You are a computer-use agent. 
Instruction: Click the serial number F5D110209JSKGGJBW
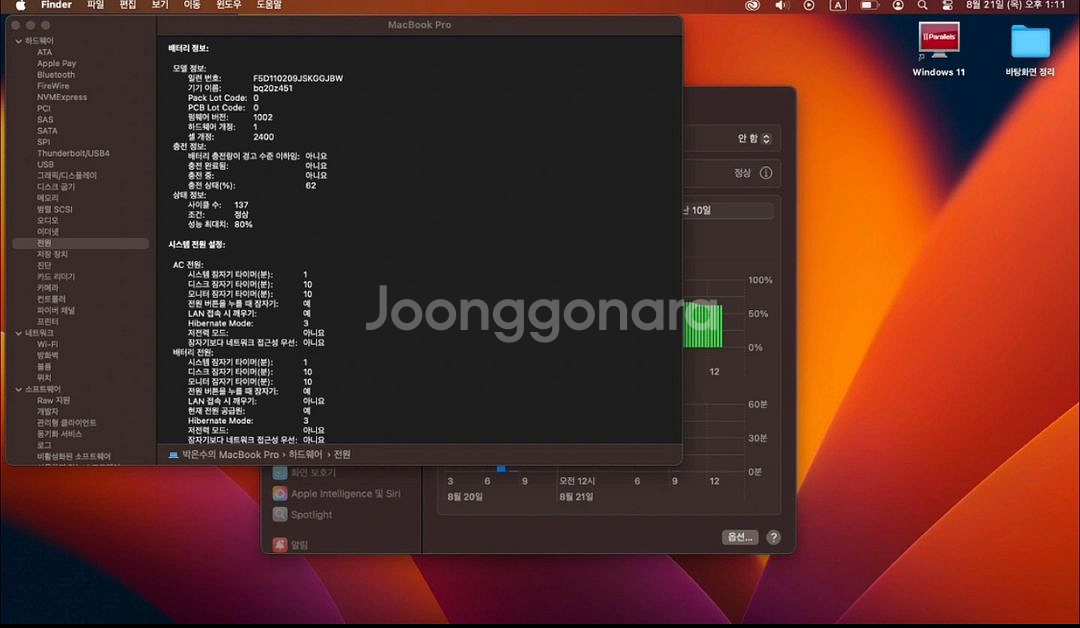coord(298,78)
